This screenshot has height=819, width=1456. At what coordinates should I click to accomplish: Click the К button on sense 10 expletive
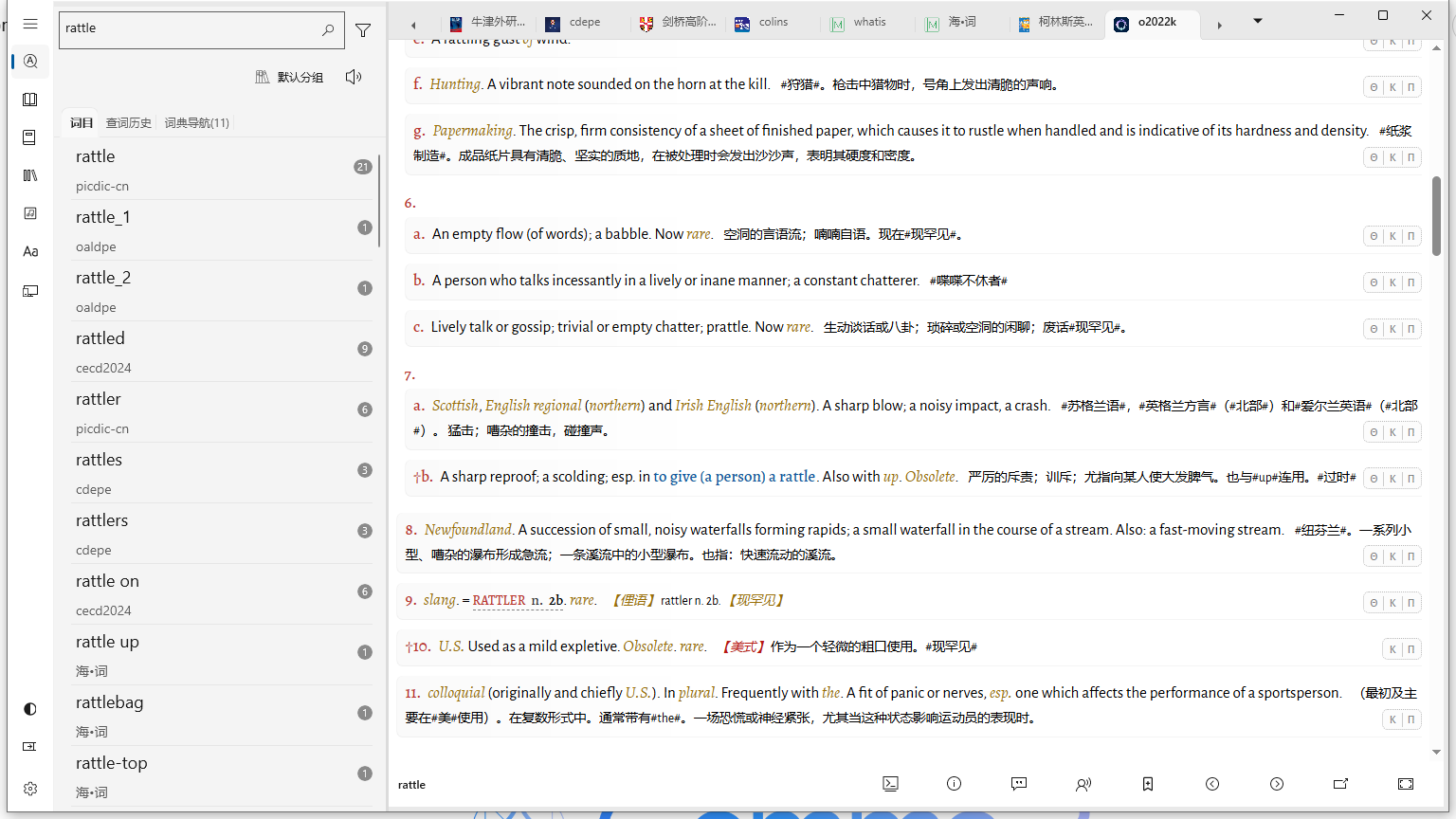1392,649
